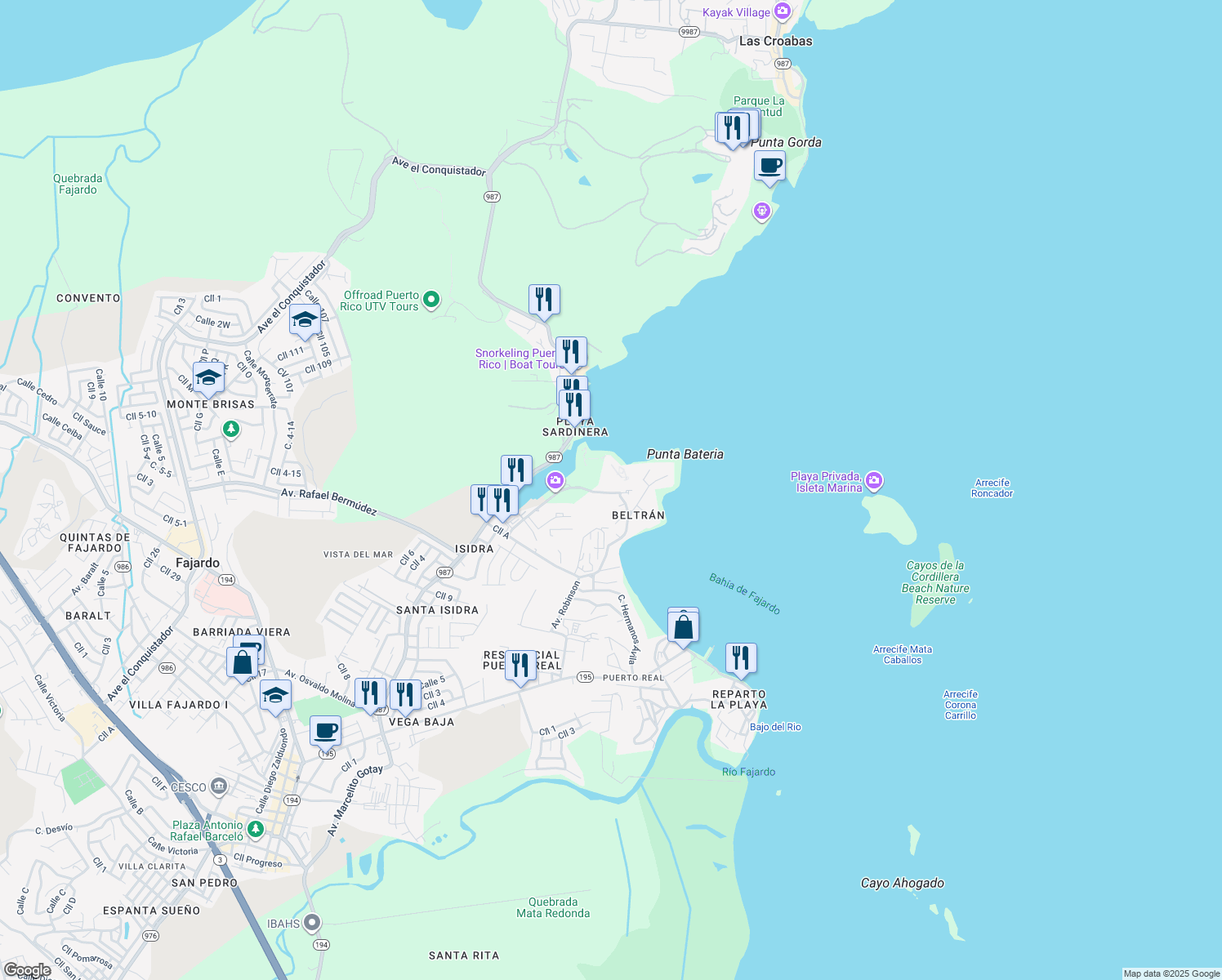Screen dimensions: 1222x980
Task: Select the camera icon near Isidra lagoon
Action: click(x=556, y=481)
